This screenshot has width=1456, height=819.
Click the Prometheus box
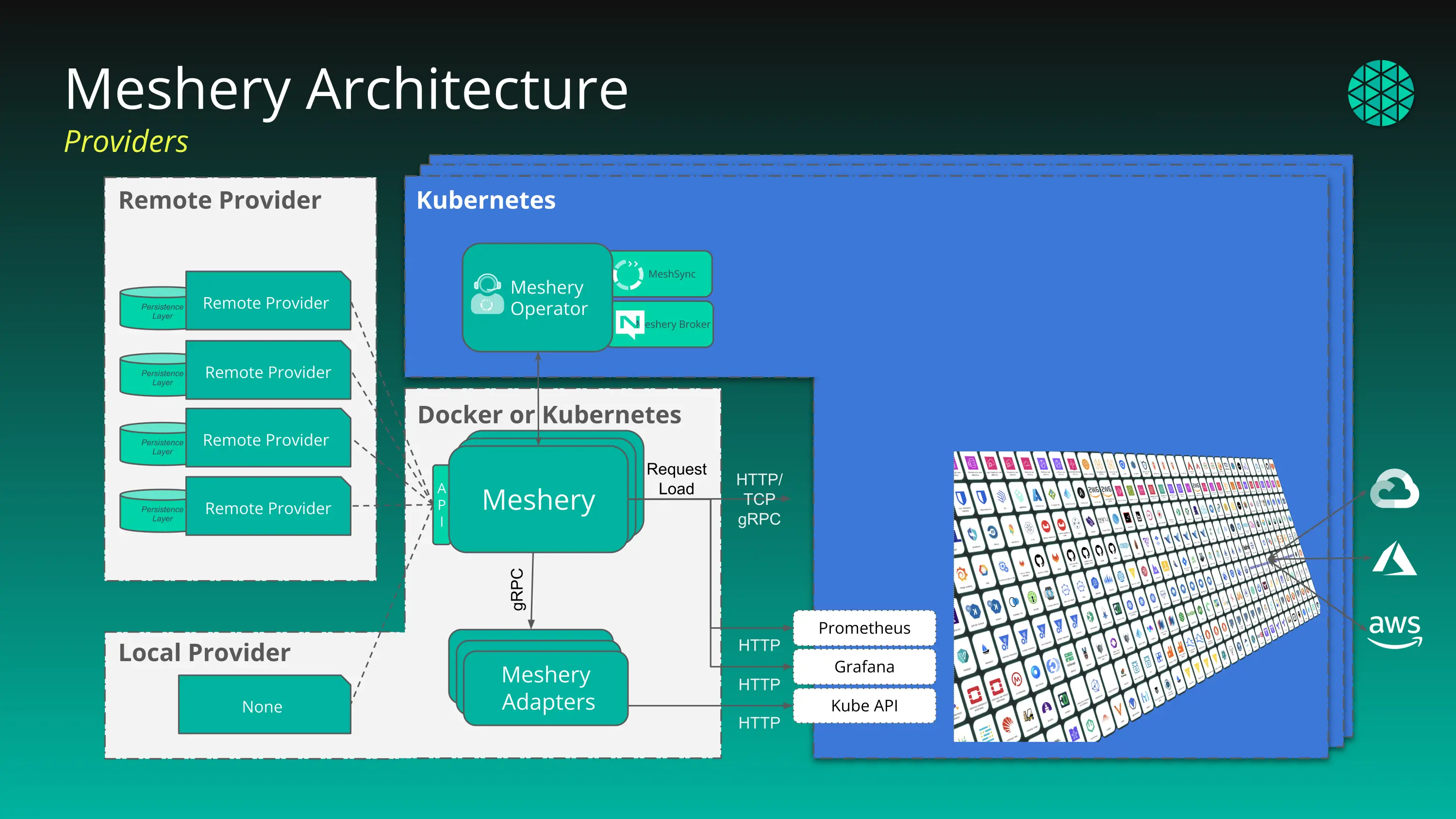[864, 628]
